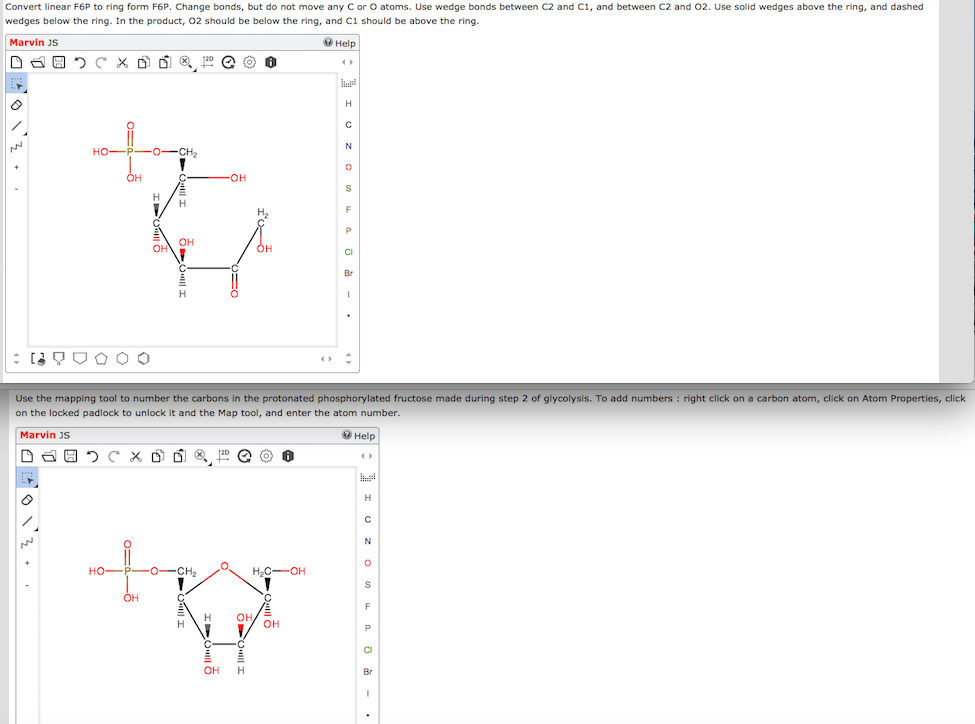Select the Redo icon in the toolbar
The width and height of the screenshot is (975, 724).
click(101, 62)
